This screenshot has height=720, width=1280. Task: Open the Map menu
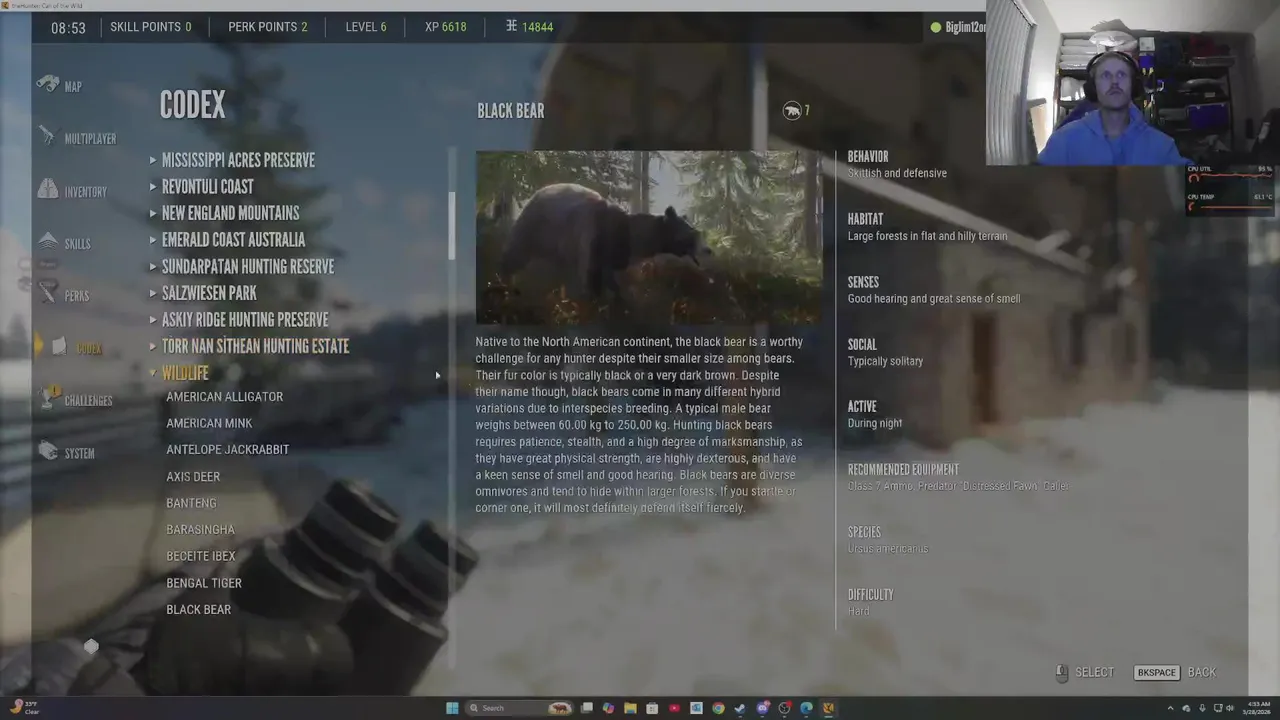(73, 87)
